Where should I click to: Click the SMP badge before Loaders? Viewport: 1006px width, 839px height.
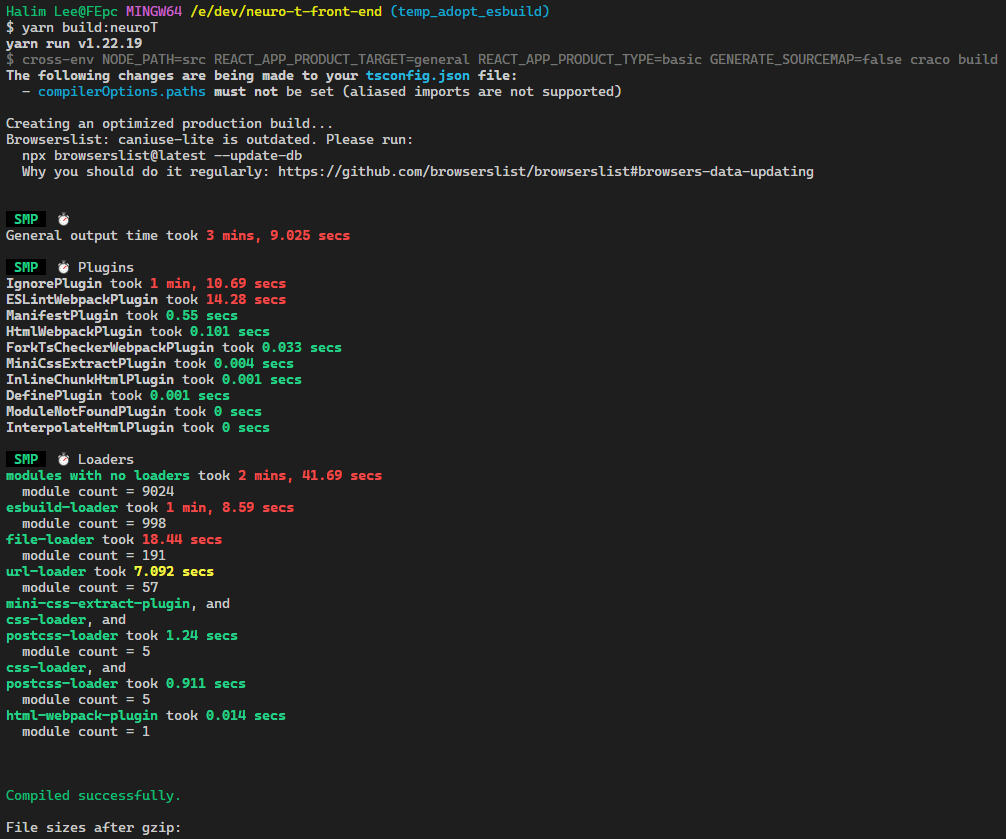coord(26,459)
